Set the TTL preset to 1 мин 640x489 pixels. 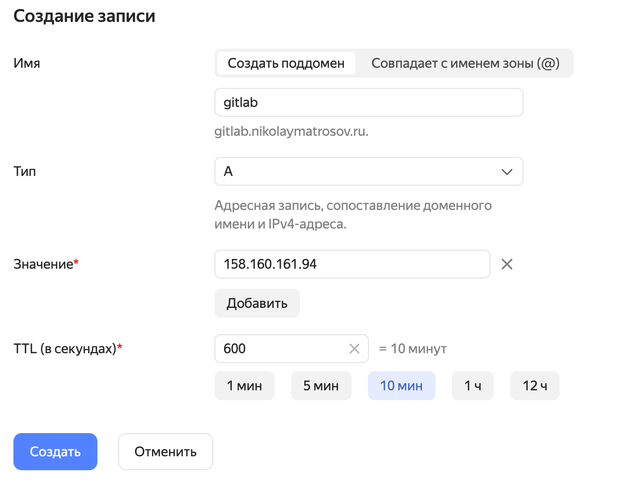tap(244, 386)
